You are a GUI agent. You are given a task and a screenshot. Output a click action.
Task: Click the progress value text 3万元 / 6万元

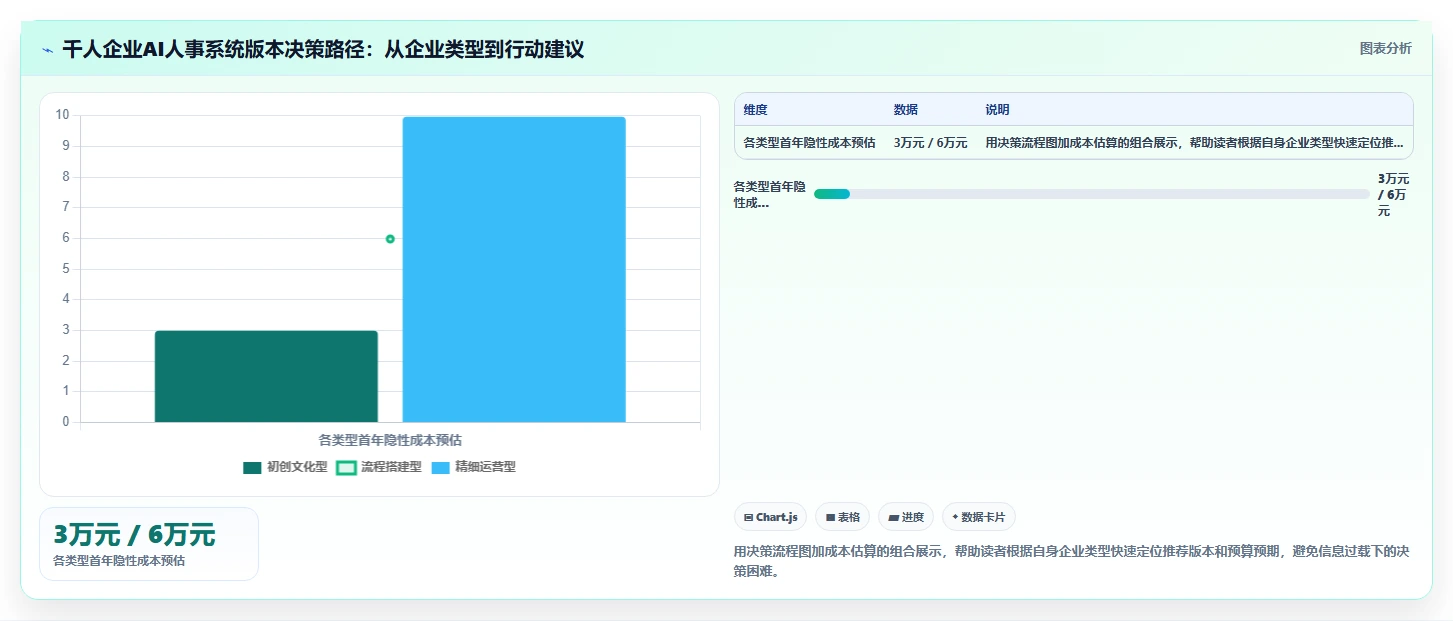pyautogui.click(x=1394, y=194)
